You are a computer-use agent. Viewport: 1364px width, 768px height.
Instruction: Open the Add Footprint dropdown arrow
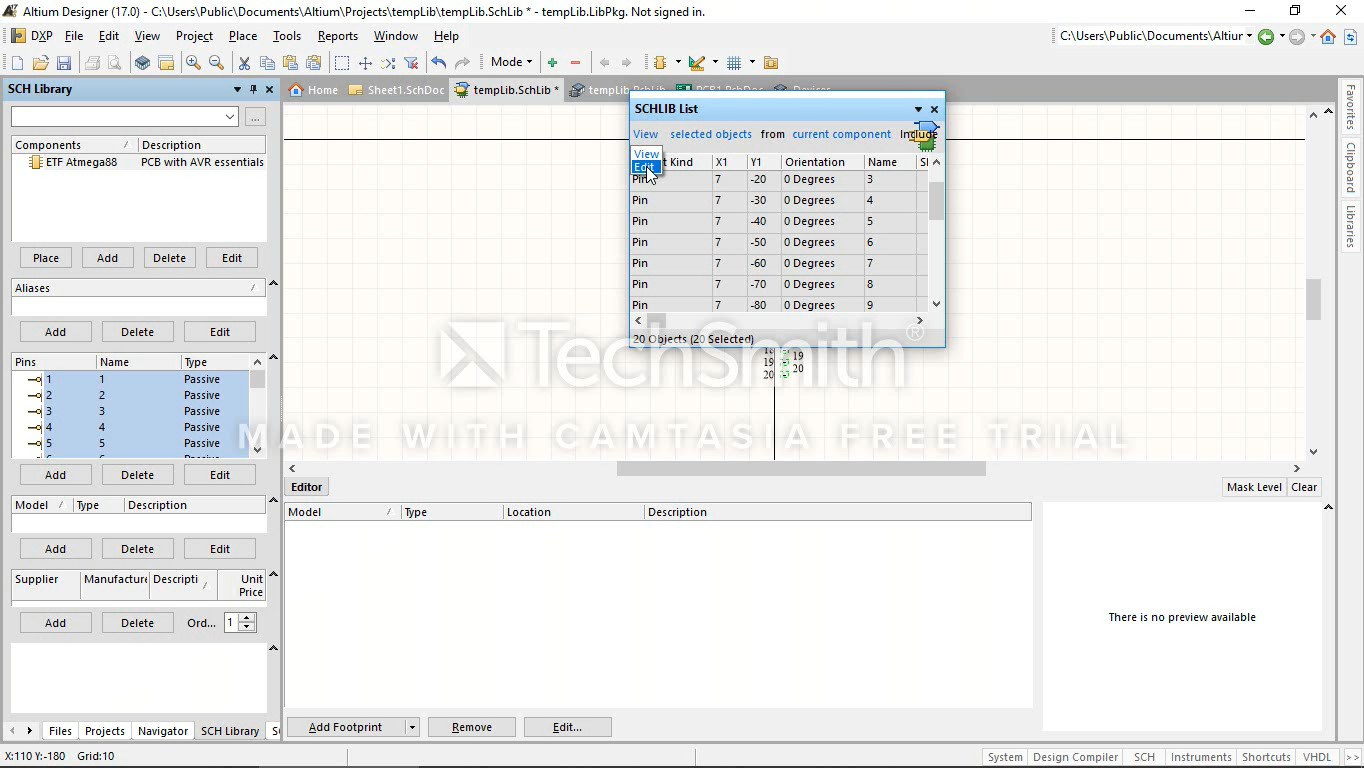coord(412,727)
